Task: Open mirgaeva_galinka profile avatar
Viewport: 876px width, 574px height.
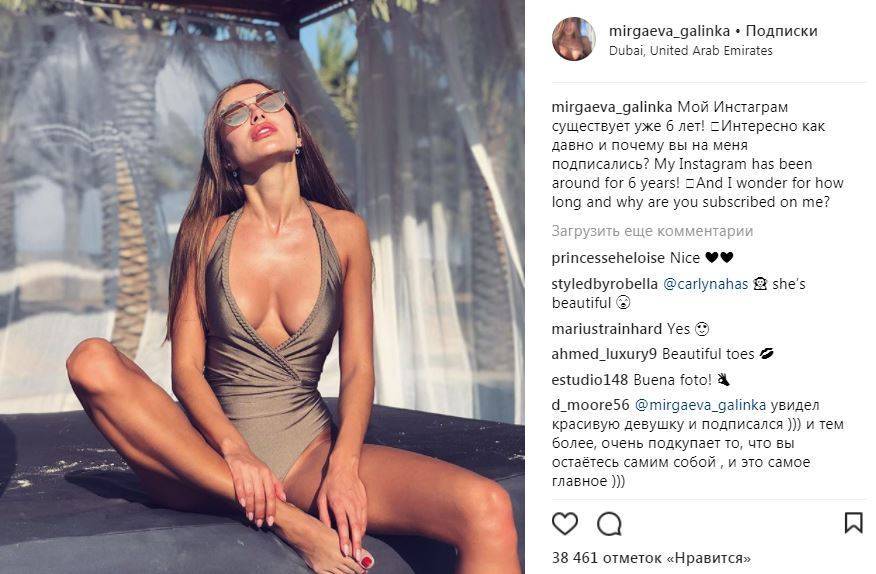Action: 574,39
